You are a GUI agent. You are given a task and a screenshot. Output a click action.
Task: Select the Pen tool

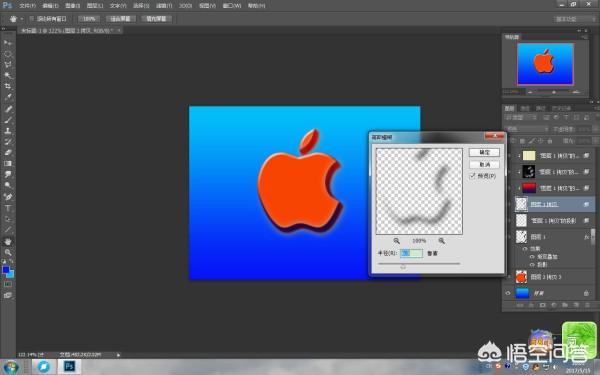coord(8,197)
